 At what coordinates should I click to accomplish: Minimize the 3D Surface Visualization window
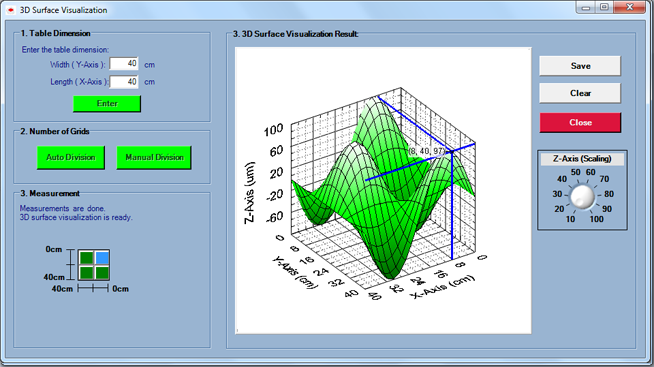coord(586,8)
